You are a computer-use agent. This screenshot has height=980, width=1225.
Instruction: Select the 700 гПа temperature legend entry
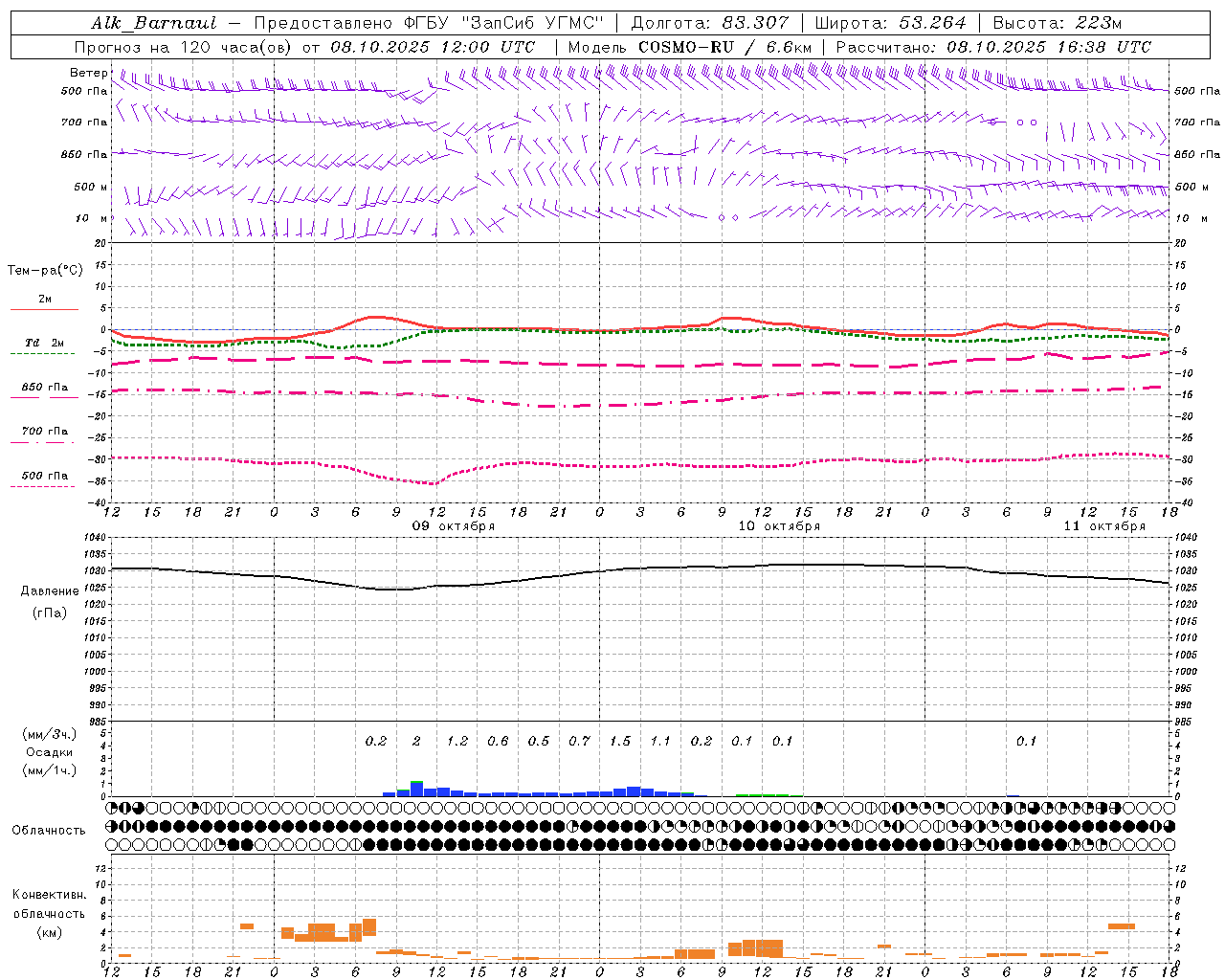tap(45, 432)
